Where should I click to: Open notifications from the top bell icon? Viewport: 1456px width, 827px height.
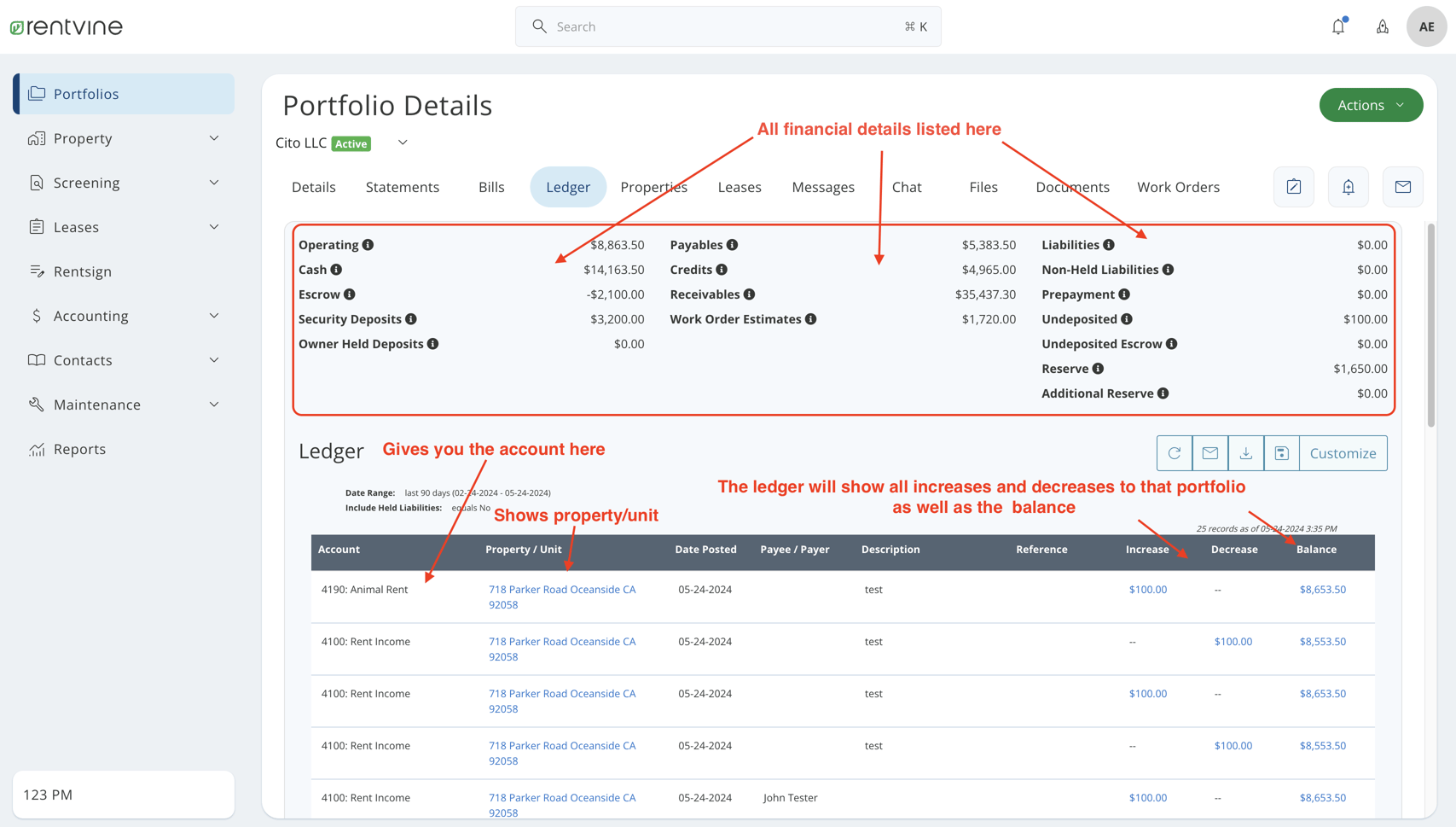pos(1337,26)
